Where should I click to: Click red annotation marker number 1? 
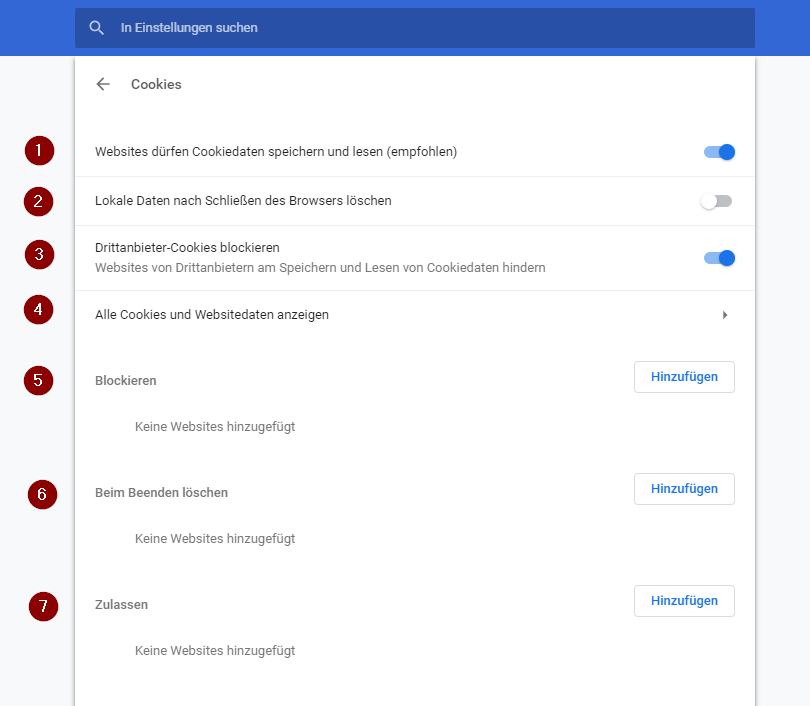39,151
